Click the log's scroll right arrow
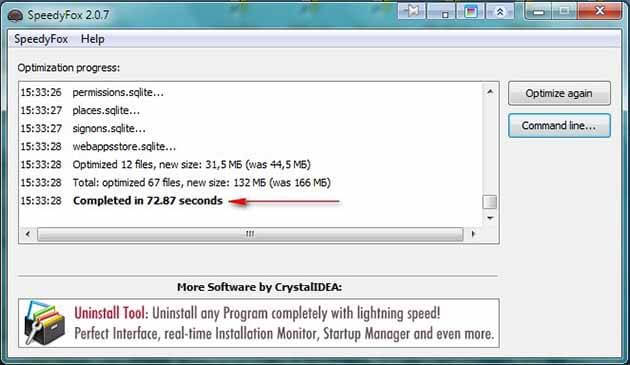 coord(472,234)
